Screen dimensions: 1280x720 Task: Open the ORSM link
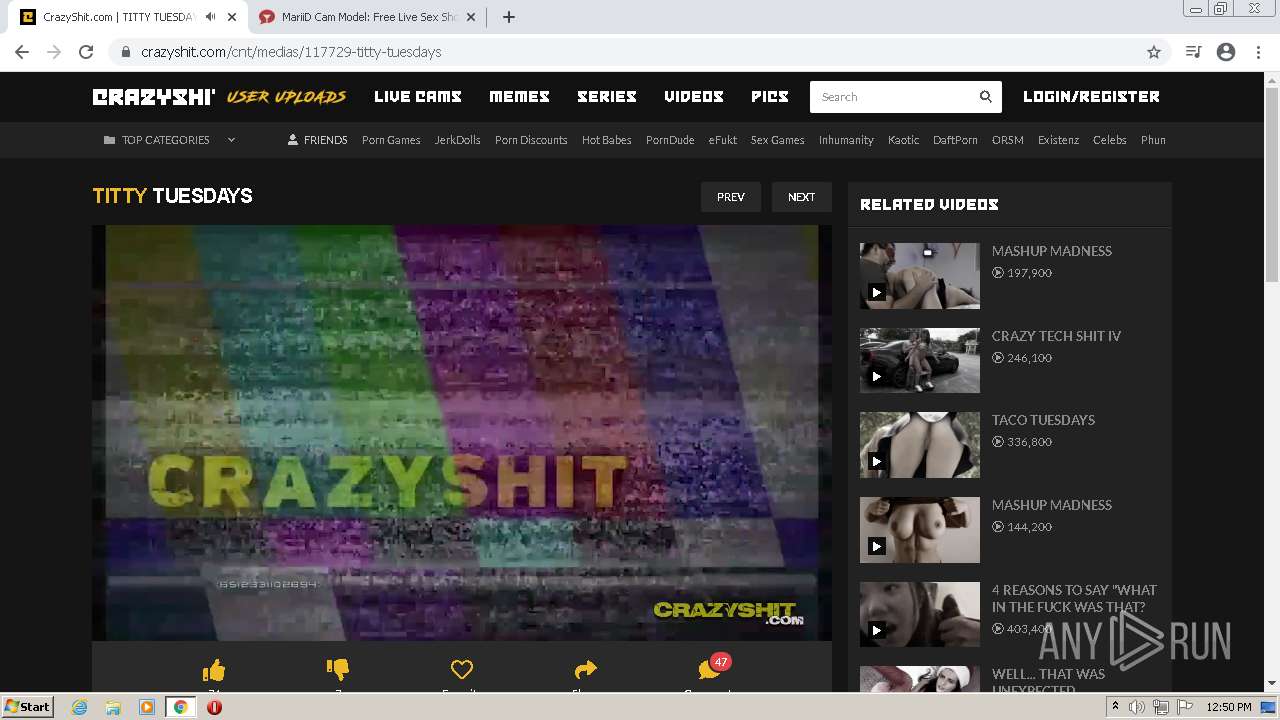pos(1008,140)
